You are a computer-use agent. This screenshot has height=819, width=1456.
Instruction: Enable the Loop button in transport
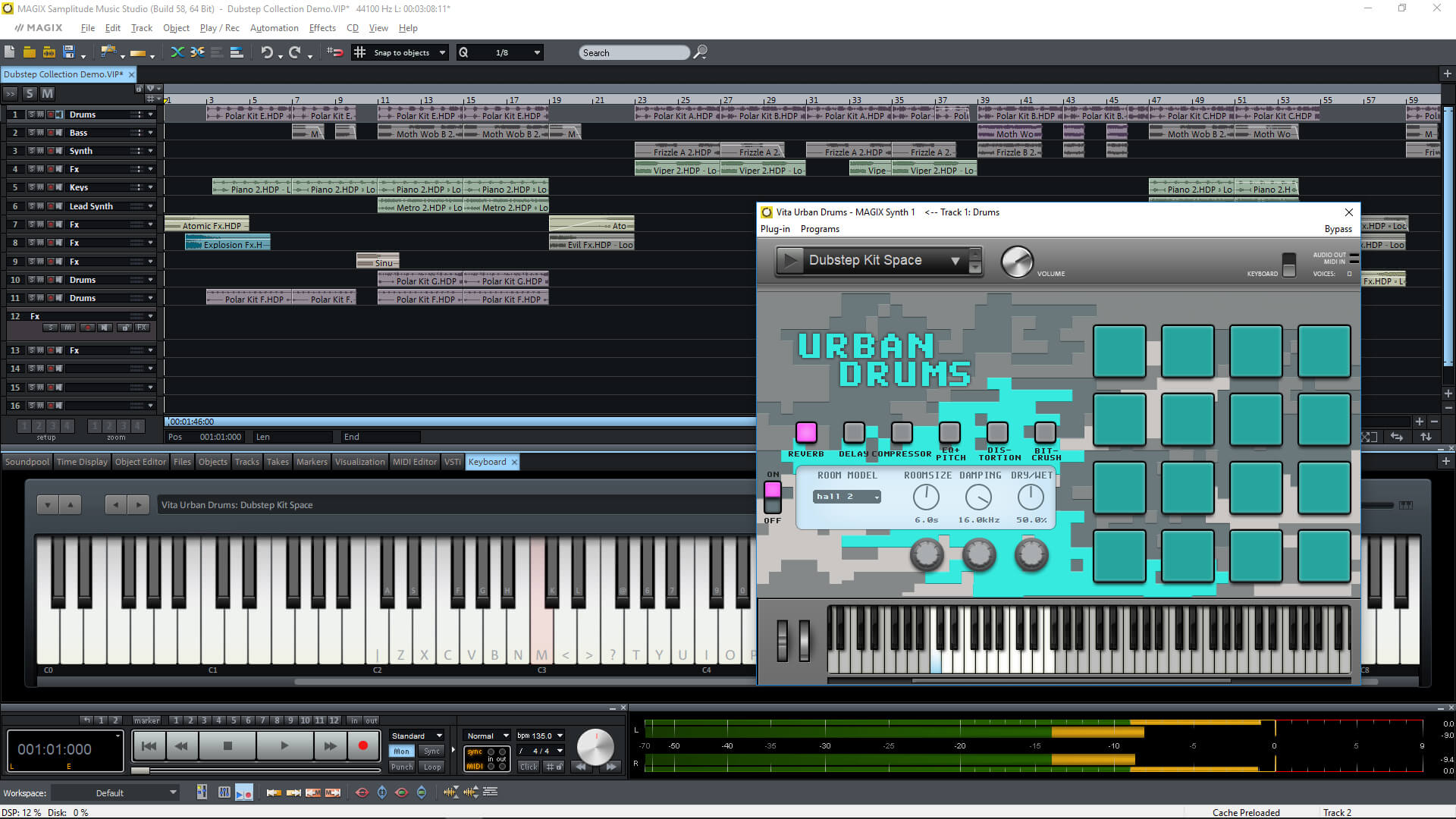click(432, 767)
